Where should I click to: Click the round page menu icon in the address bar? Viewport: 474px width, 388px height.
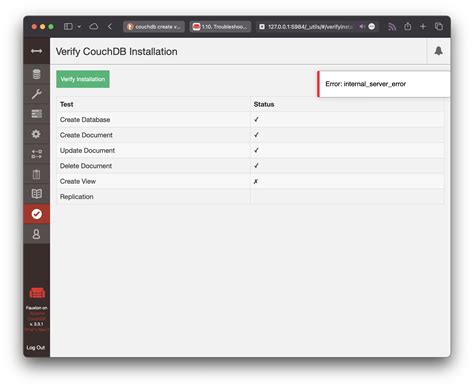(x=372, y=27)
